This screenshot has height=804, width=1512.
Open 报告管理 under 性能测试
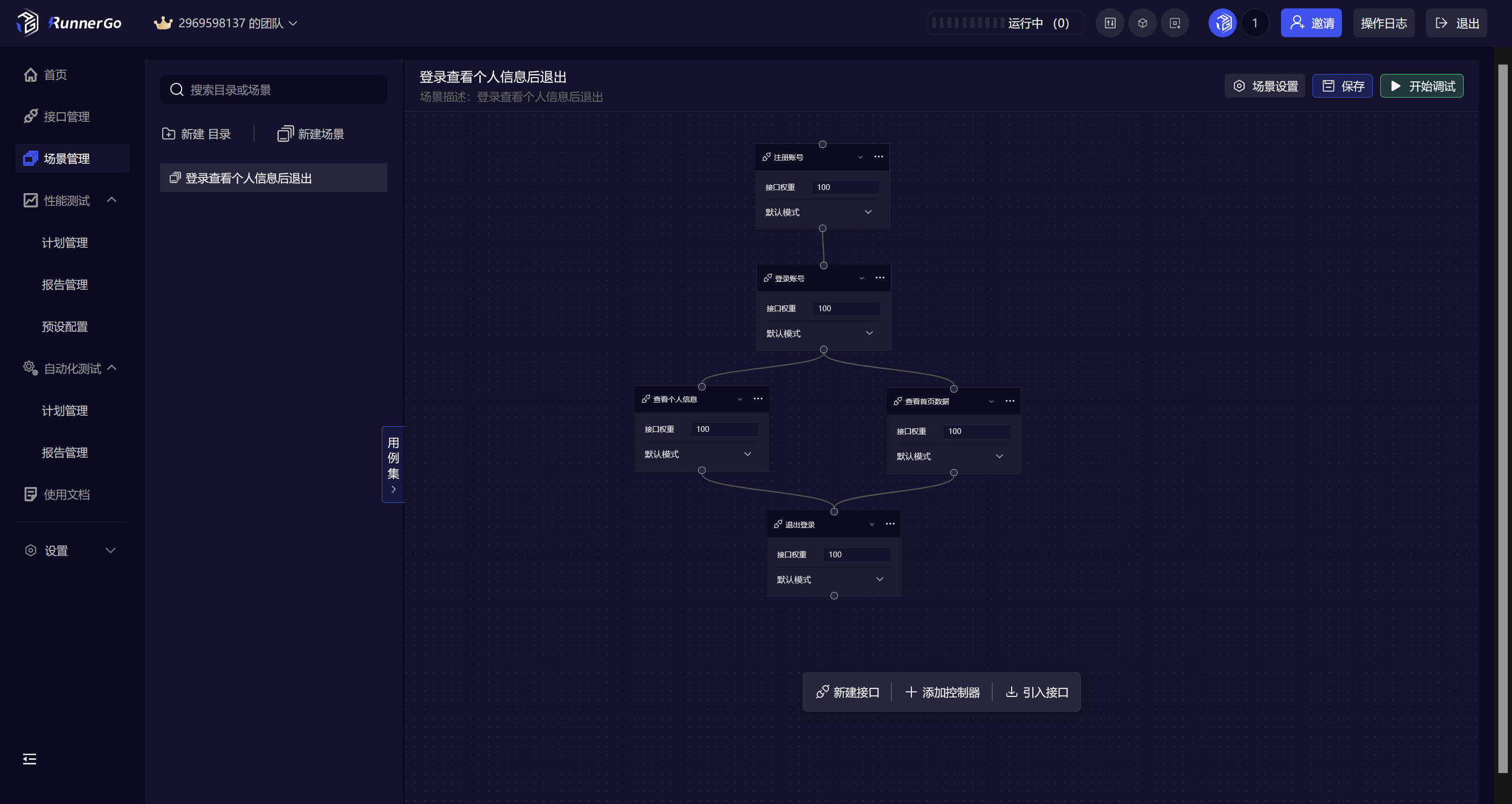[65, 284]
